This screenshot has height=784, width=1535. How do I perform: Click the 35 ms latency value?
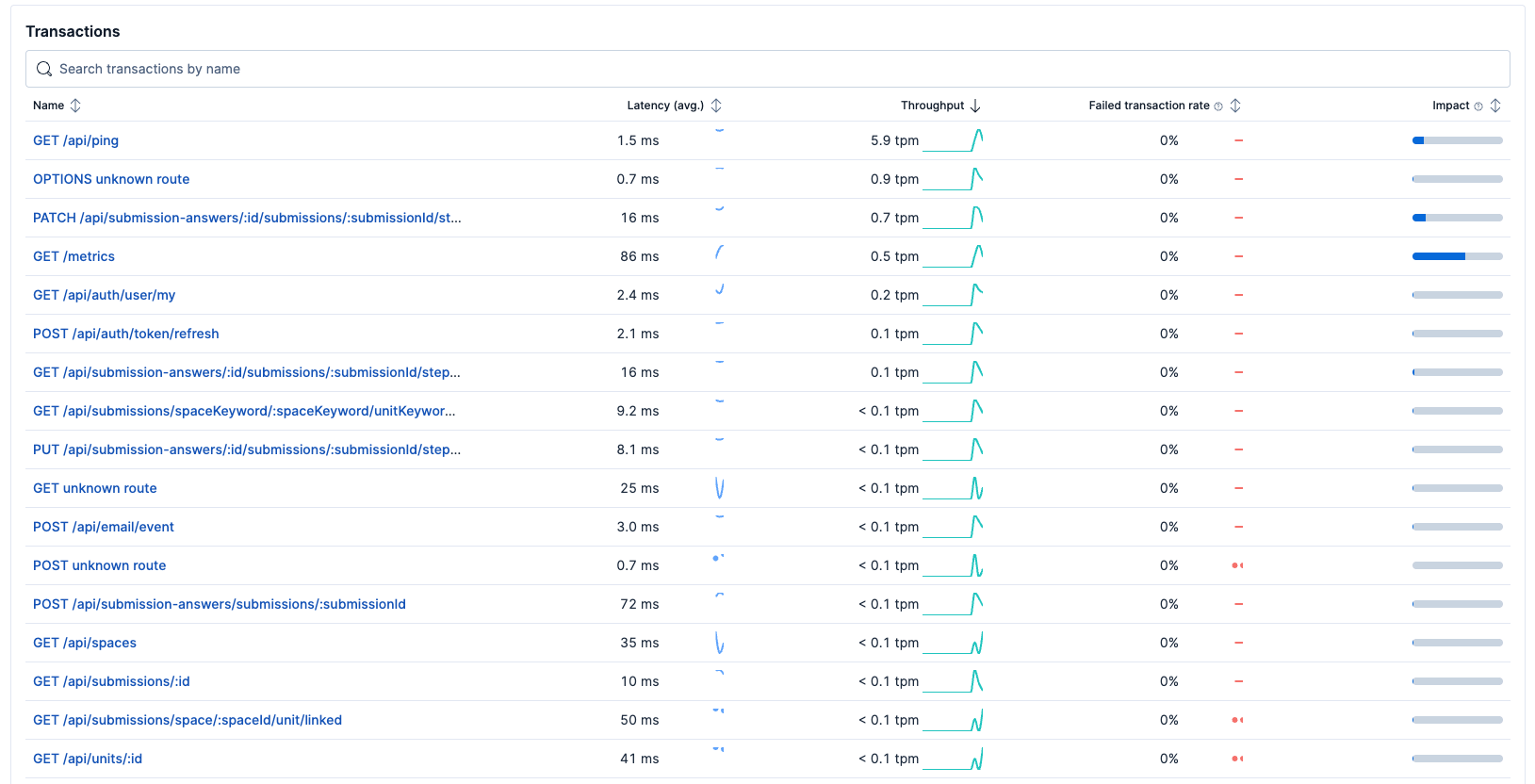click(640, 643)
